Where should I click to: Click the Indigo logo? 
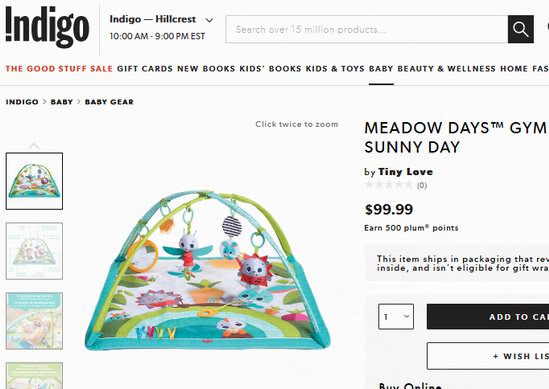[47, 27]
